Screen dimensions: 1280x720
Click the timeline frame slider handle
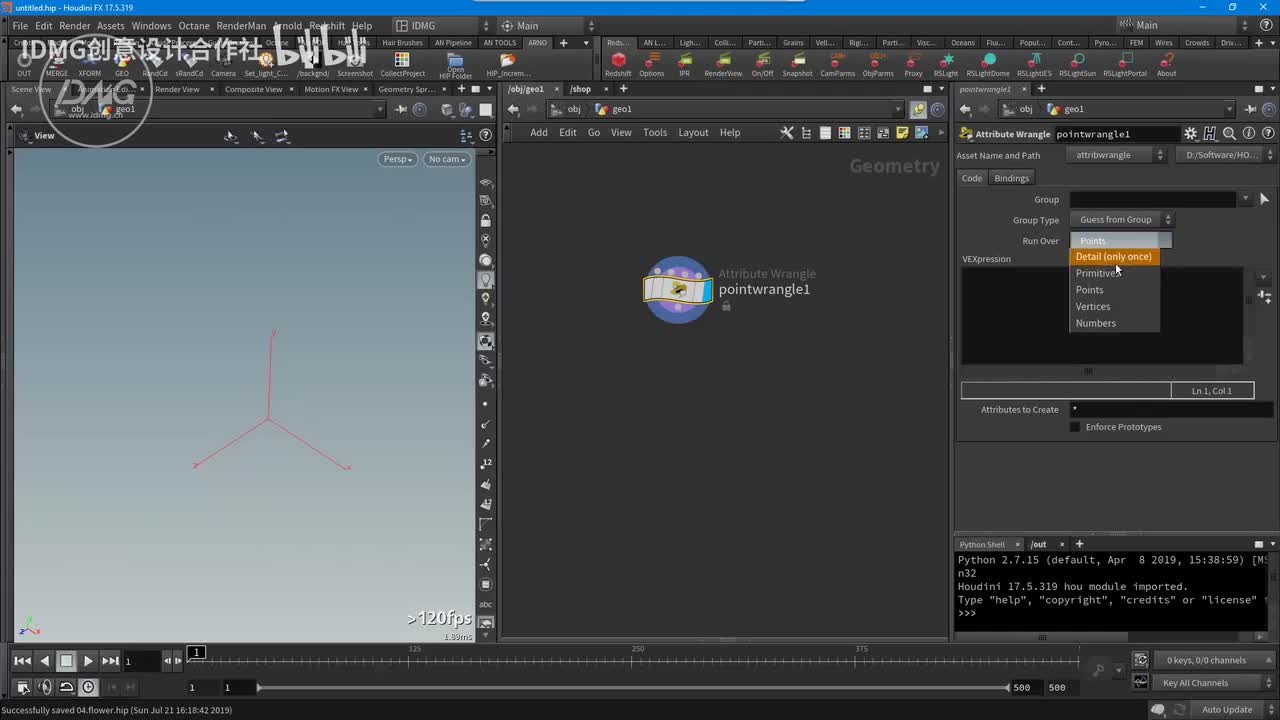(x=197, y=653)
